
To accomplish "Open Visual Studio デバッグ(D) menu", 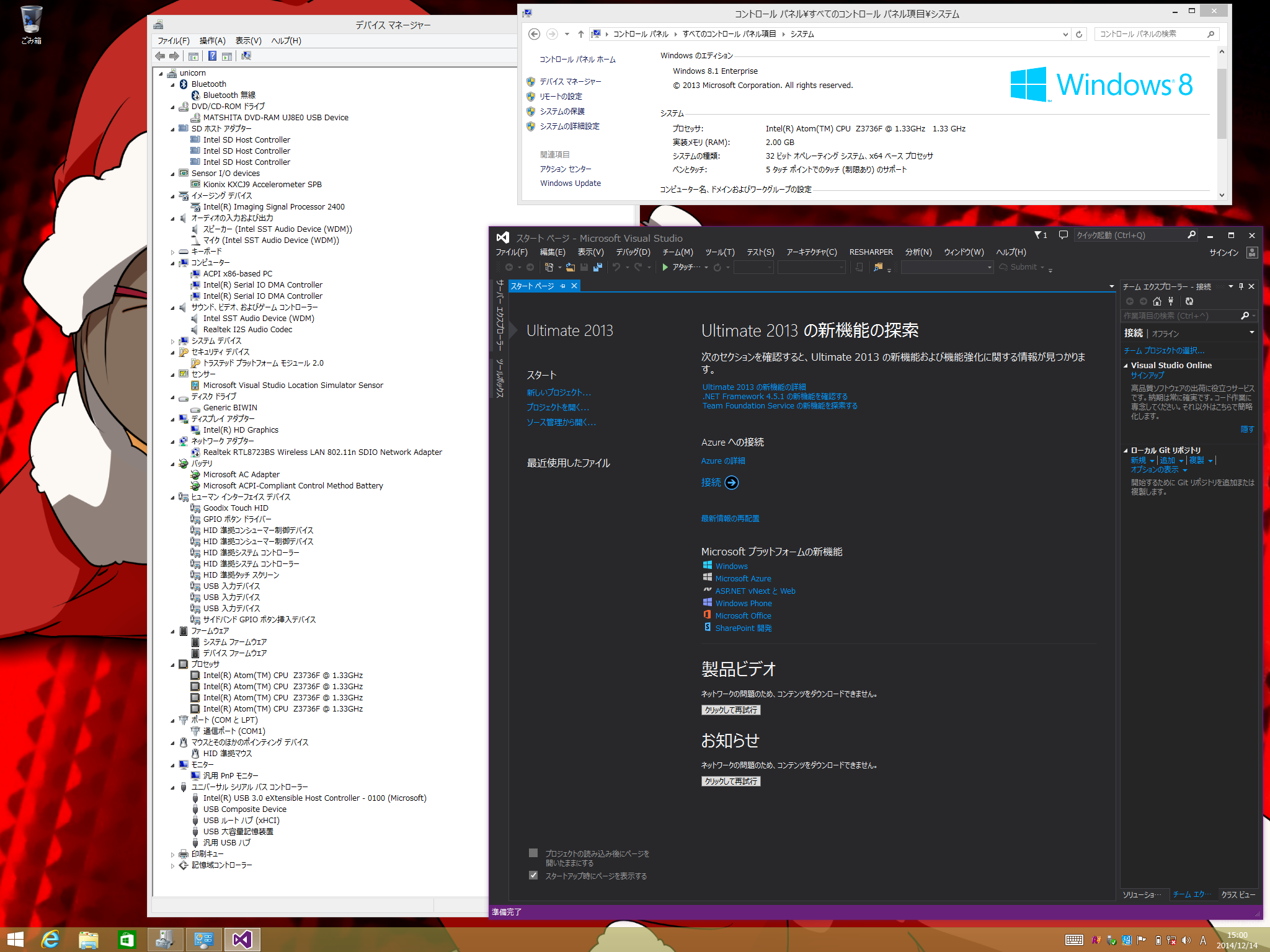I will coord(633,252).
